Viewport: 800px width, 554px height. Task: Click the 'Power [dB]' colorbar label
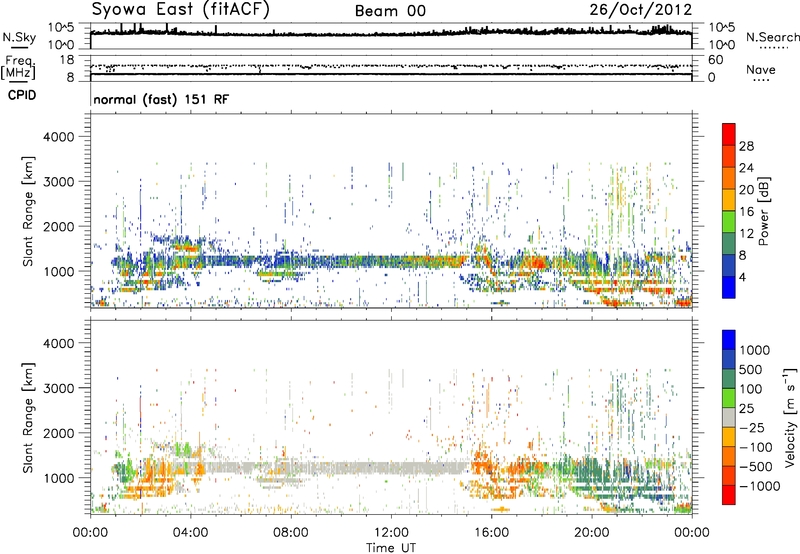(763, 211)
